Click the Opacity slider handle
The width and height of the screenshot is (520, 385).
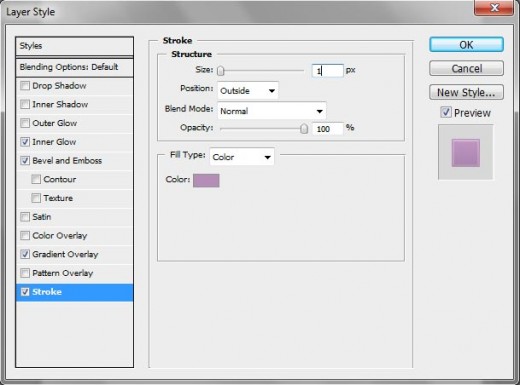click(x=304, y=129)
